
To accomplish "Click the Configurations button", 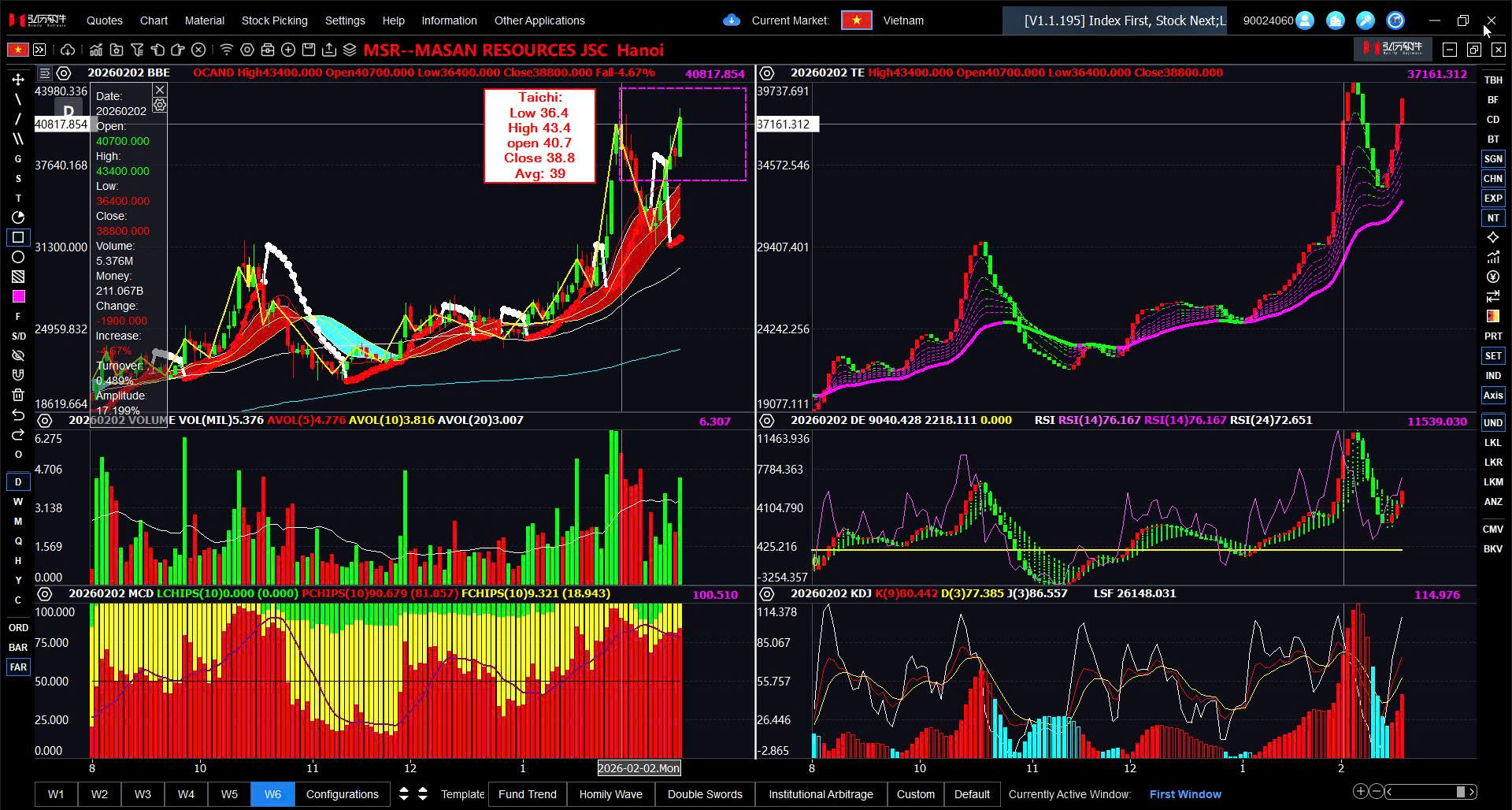I will tap(342, 793).
